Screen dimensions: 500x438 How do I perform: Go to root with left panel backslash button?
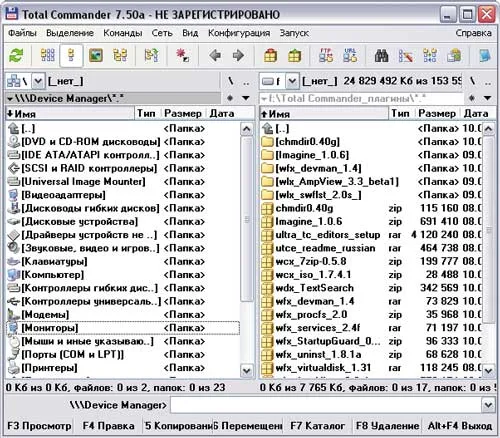pos(230,81)
